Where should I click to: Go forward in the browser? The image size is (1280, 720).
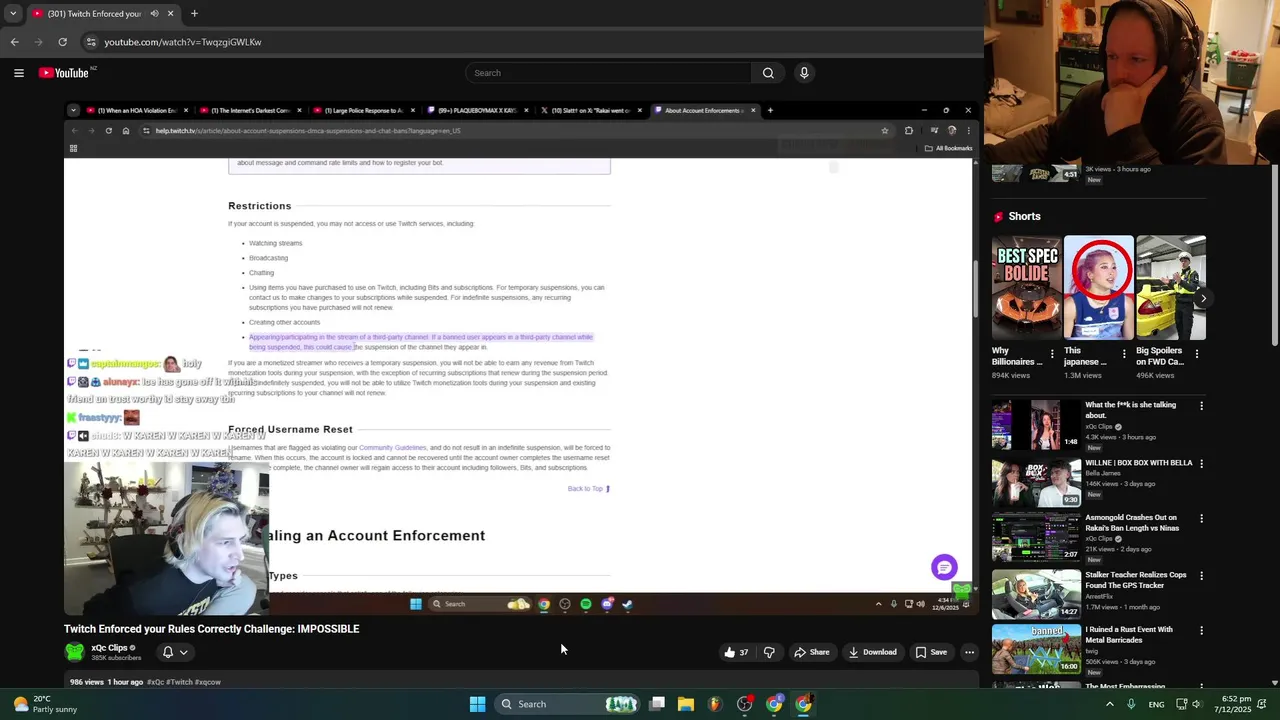[x=39, y=42]
